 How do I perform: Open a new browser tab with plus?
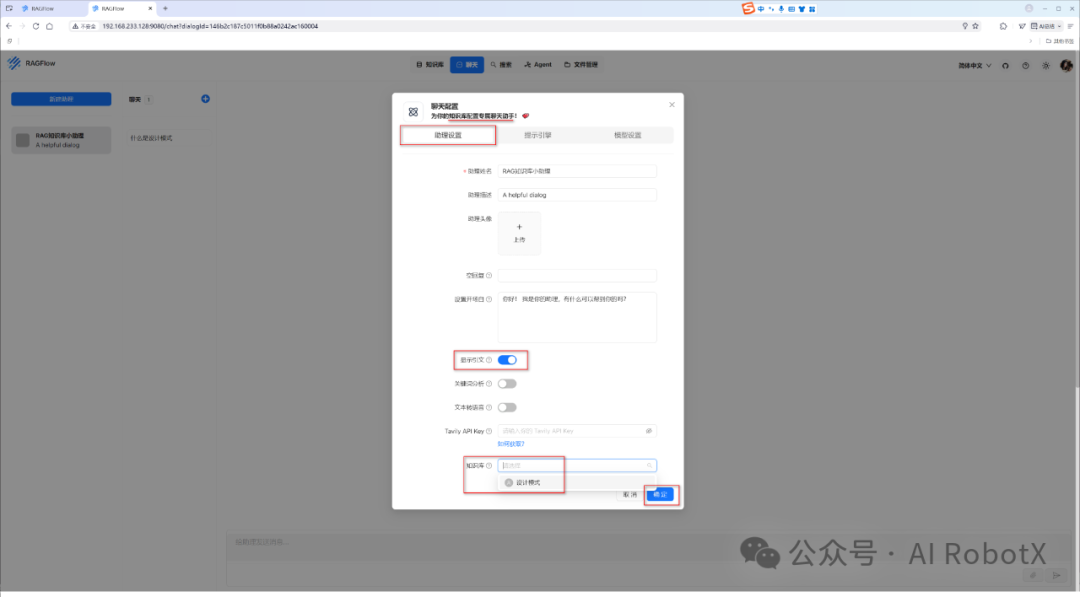point(165,8)
